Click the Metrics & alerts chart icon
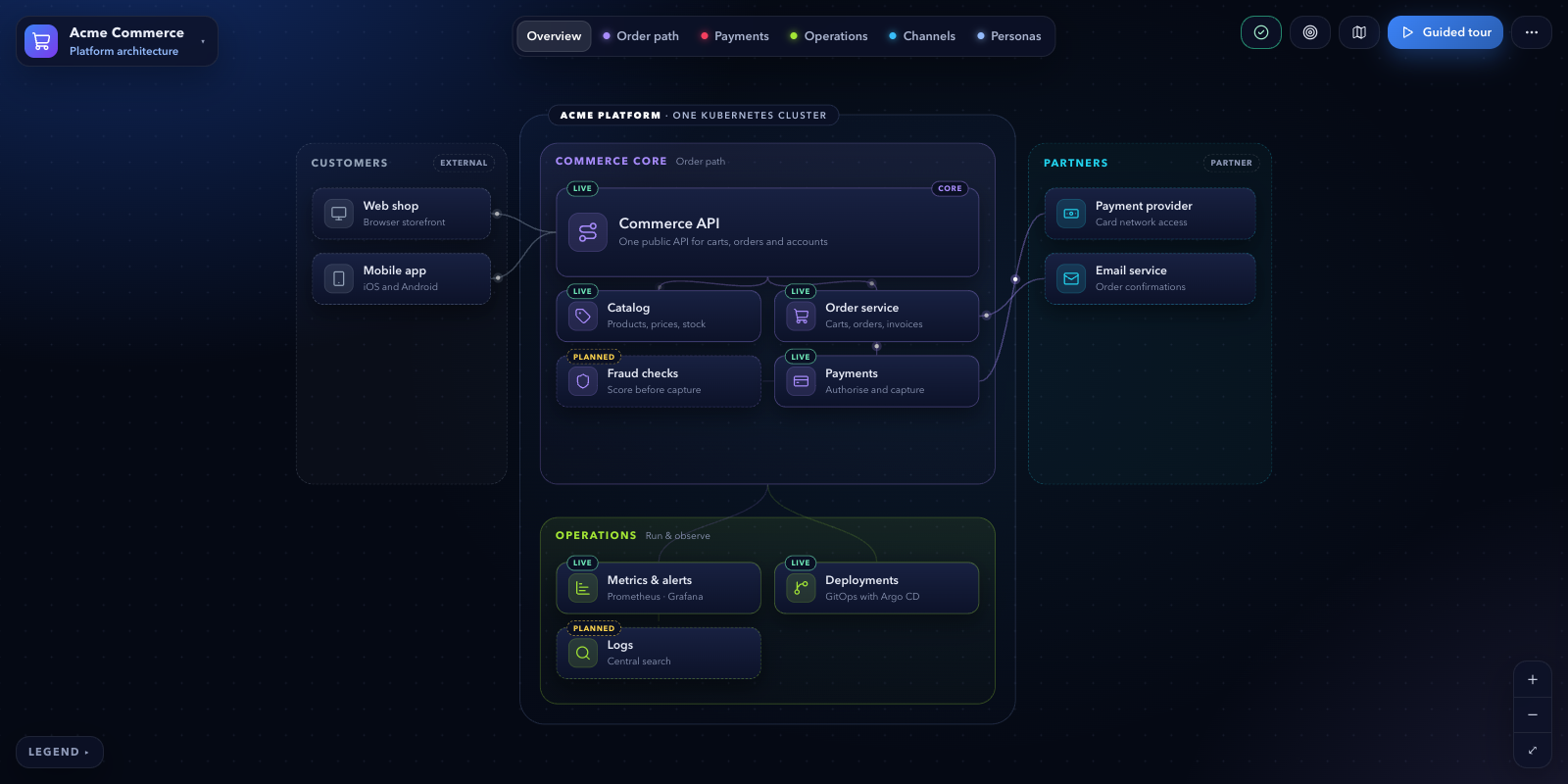 click(583, 588)
